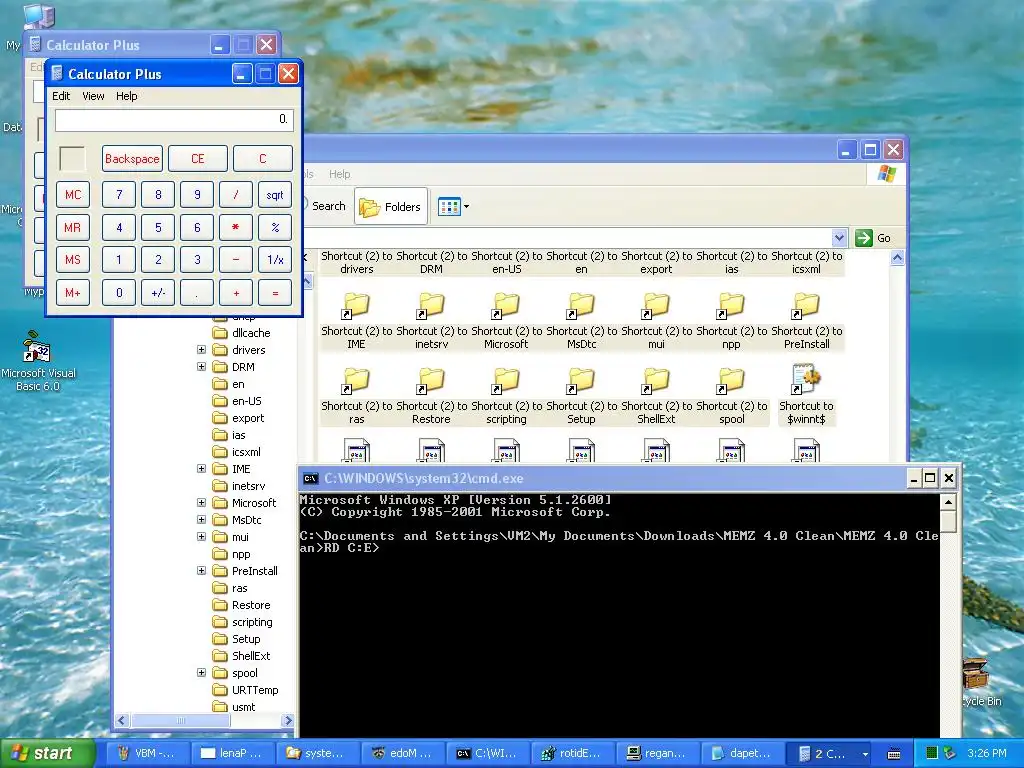Open the Shortcut (2) to MsDtc folder icon

[x=581, y=306]
